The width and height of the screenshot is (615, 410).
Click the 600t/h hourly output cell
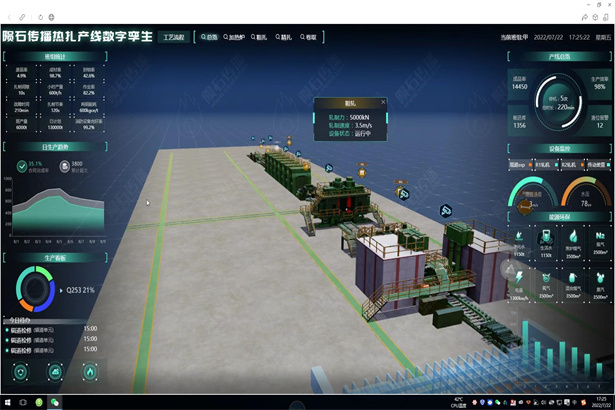(x=55, y=90)
